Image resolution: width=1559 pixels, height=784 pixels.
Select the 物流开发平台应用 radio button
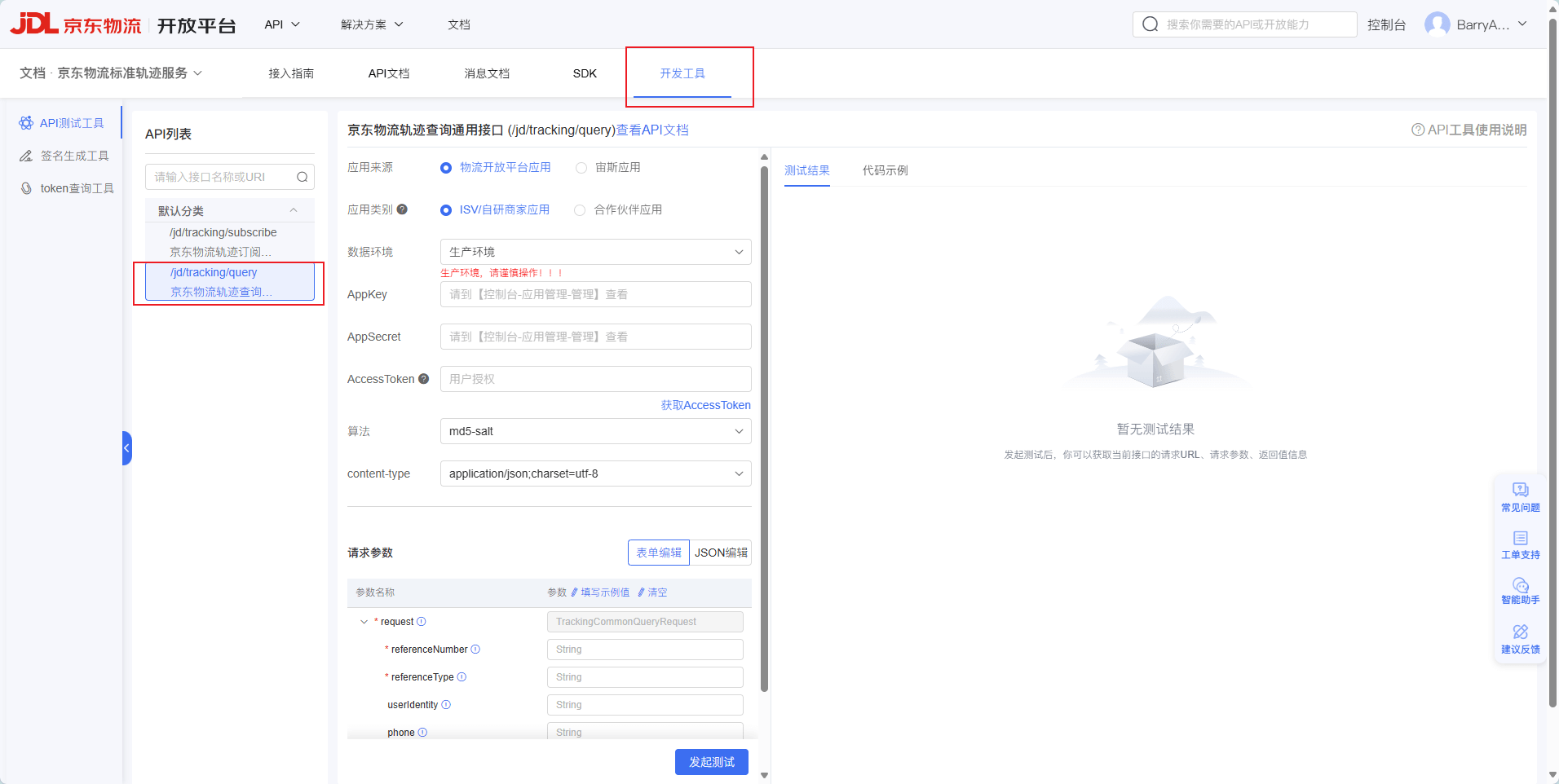click(x=445, y=167)
